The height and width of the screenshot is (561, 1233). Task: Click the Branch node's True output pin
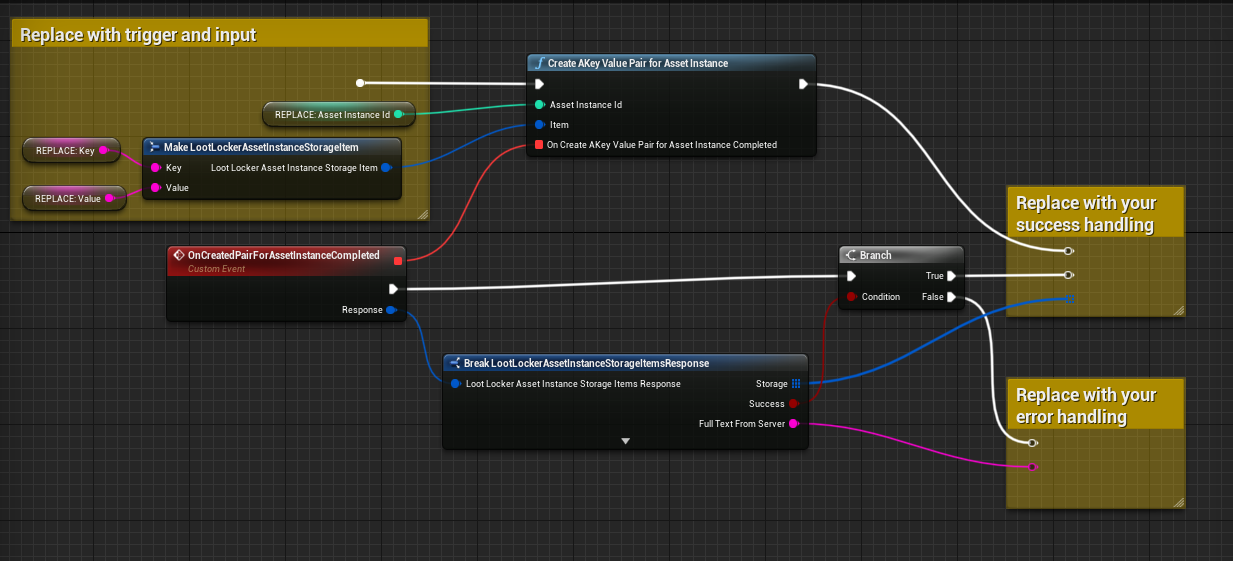click(952, 276)
